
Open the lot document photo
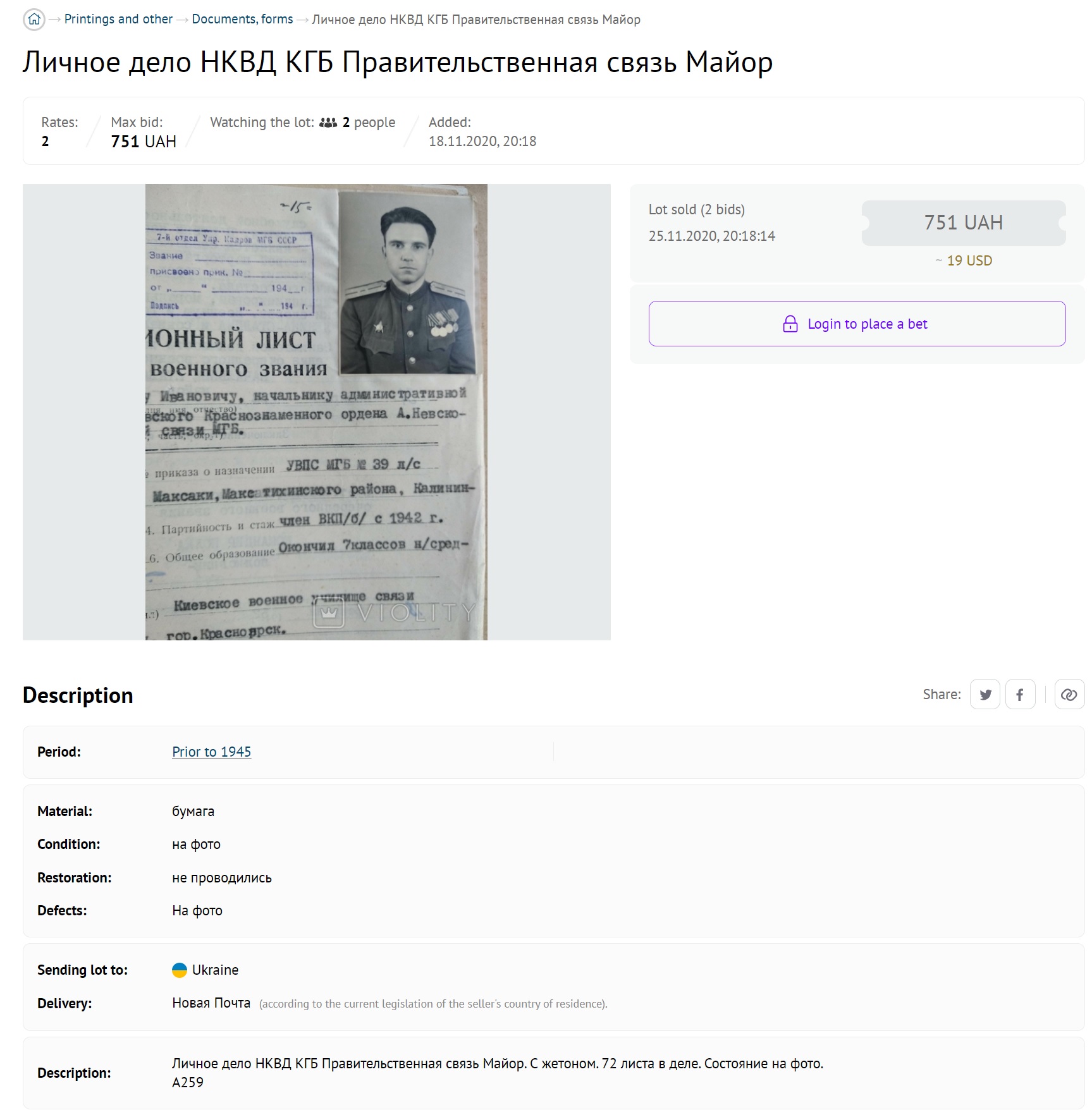point(316,412)
